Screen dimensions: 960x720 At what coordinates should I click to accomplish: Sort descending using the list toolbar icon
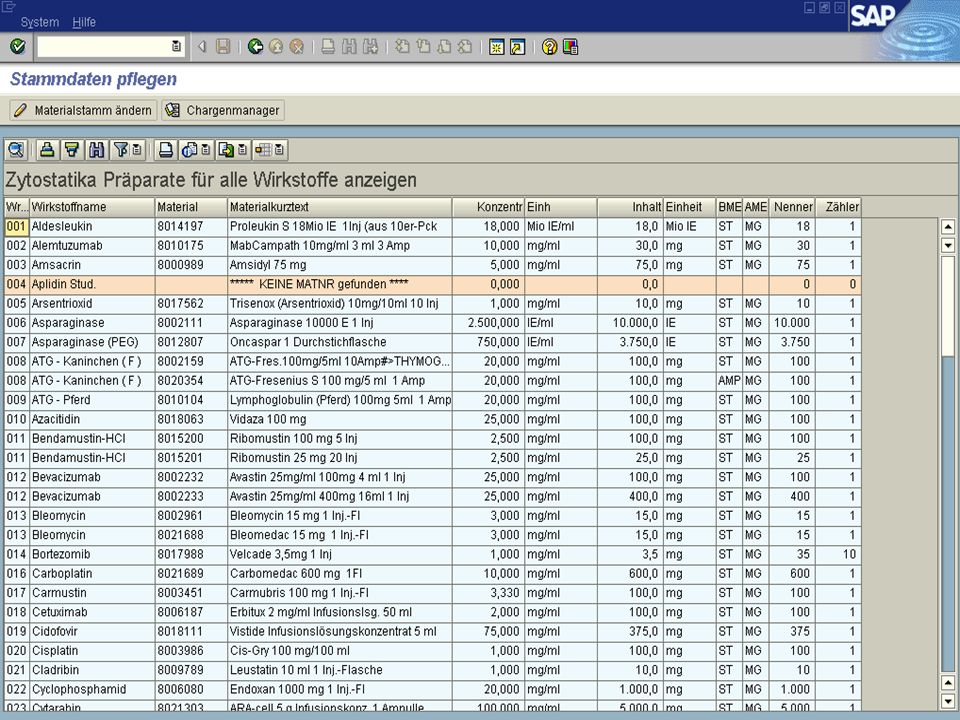(72, 150)
